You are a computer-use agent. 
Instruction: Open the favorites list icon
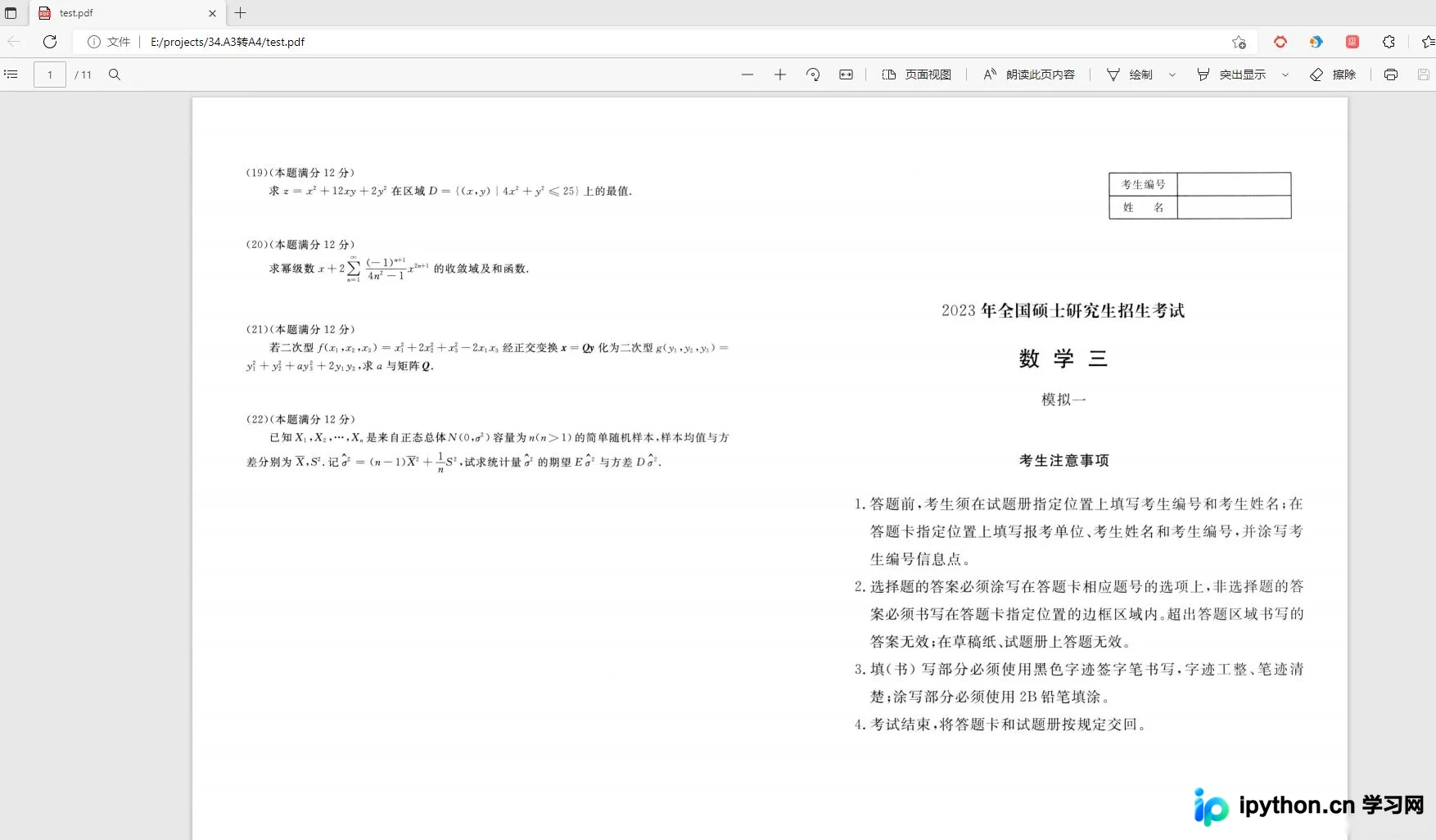click(1428, 42)
